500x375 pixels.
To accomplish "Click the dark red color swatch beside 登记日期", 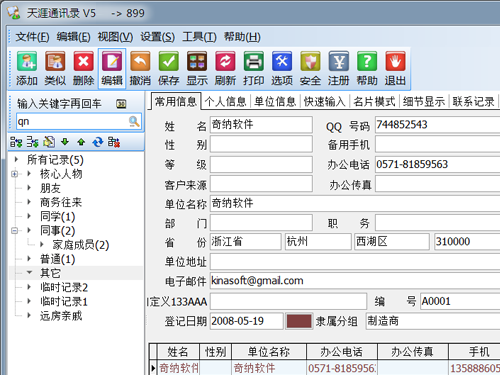I will tap(299, 321).
